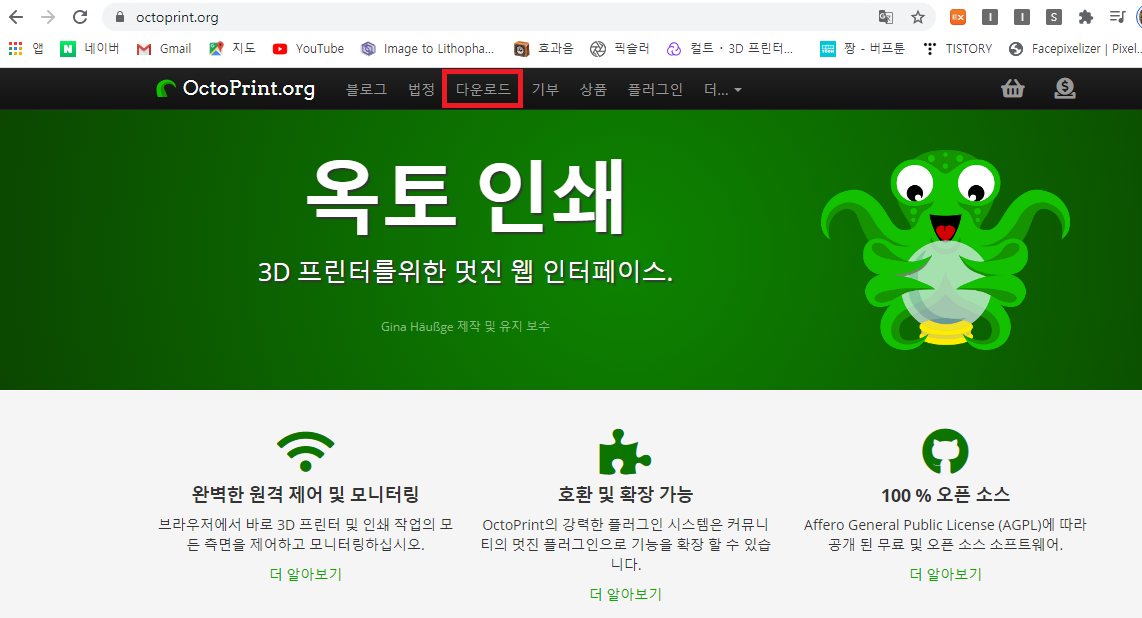The image size is (1142, 618).
Task: Click the donate dollar icon in navbar
Action: 1065,89
